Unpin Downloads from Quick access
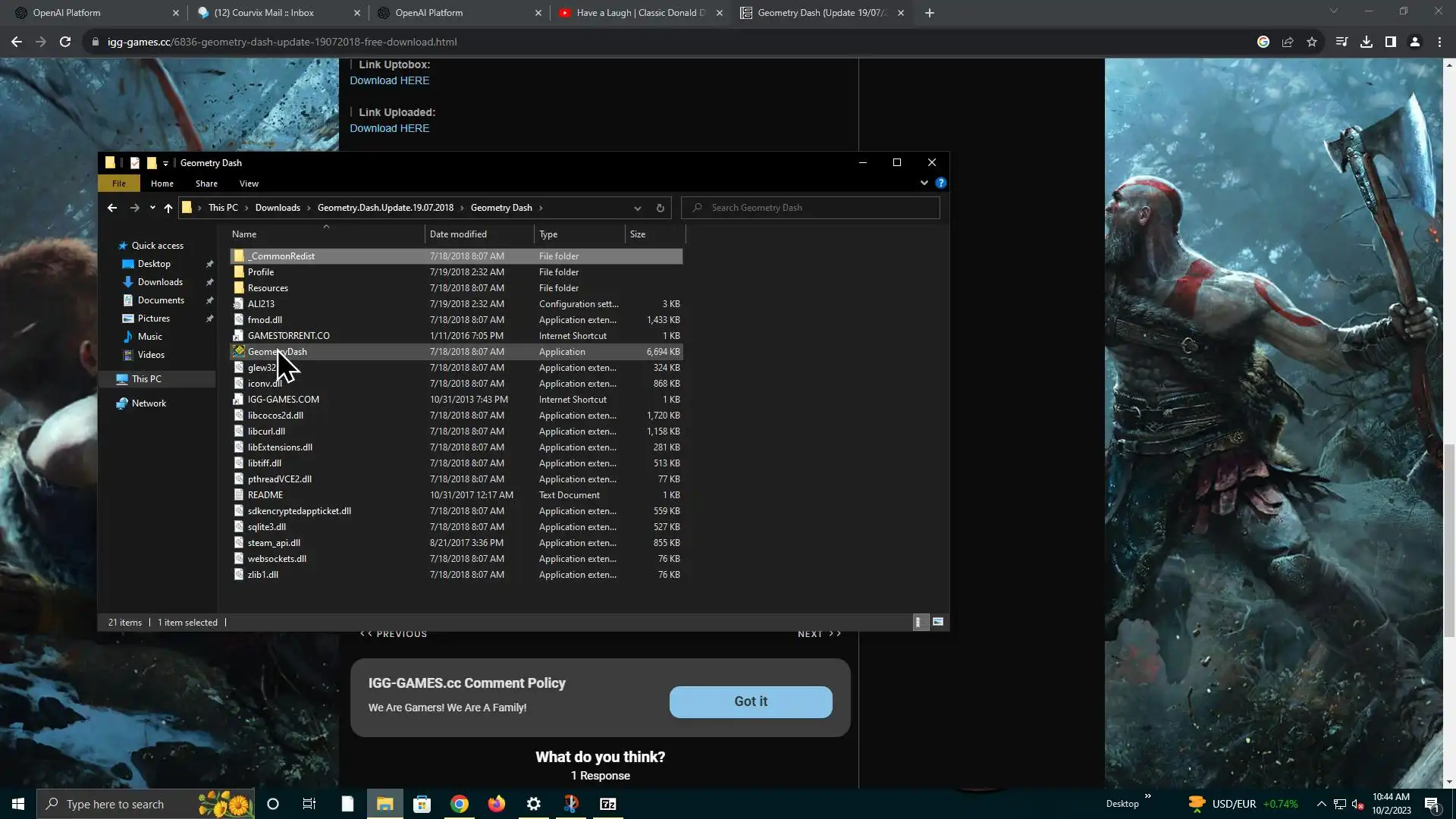Viewport: 1456px width, 819px height. (x=209, y=282)
